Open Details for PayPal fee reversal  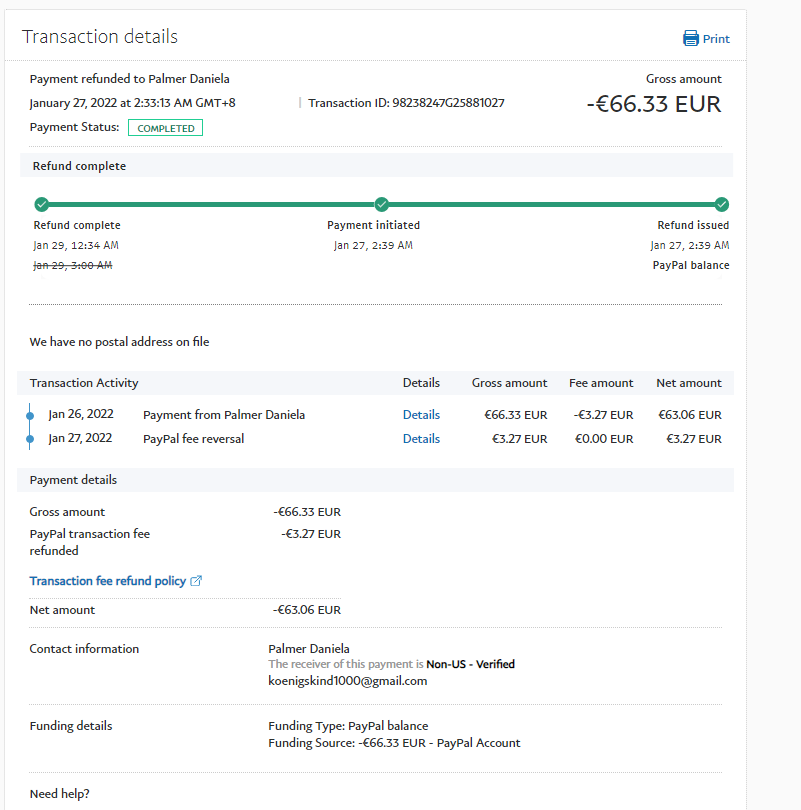pyautogui.click(x=421, y=439)
